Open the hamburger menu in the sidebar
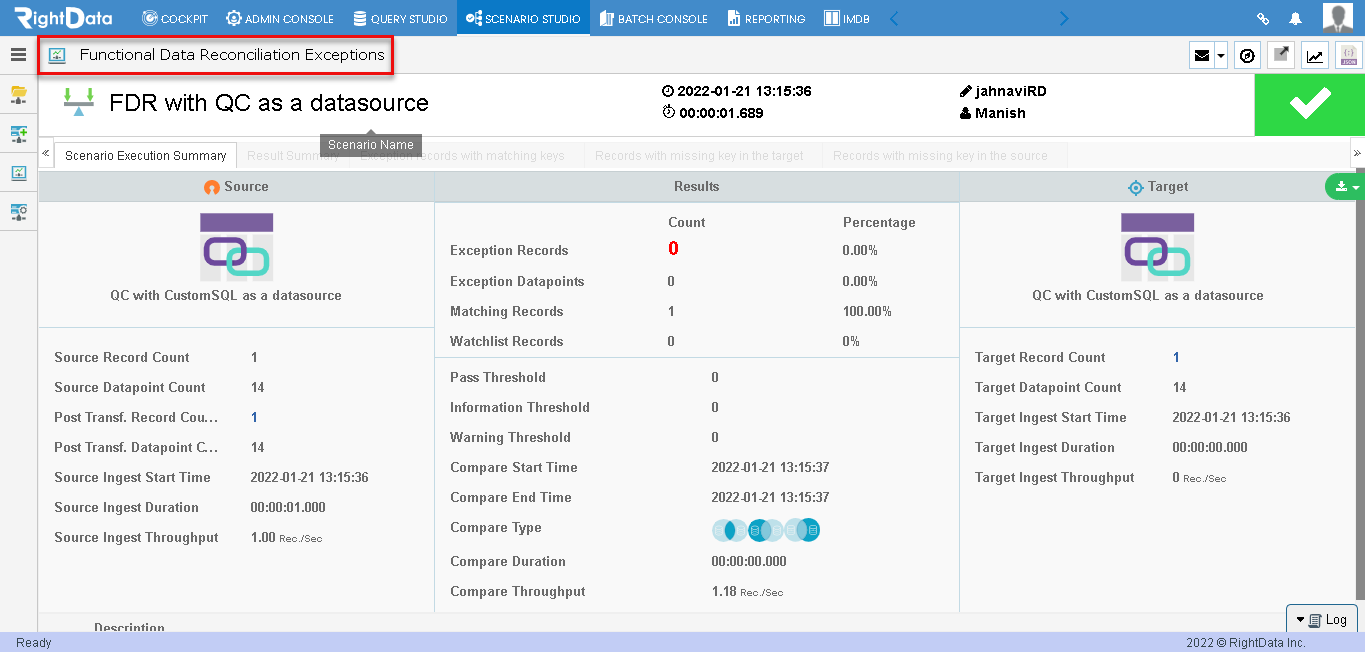The height and width of the screenshot is (652, 1365). (x=18, y=55)
